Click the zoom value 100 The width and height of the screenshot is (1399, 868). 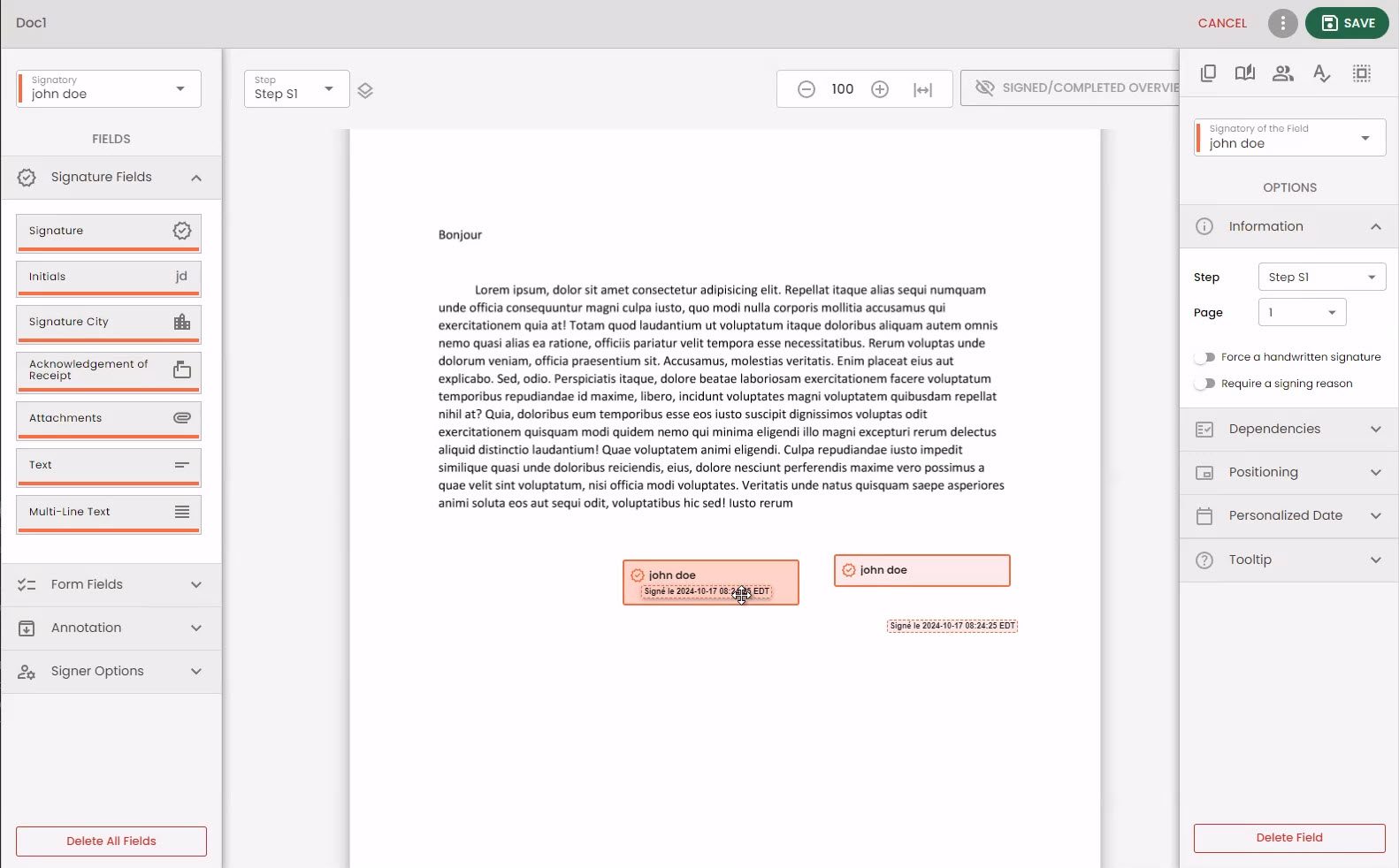843,89
